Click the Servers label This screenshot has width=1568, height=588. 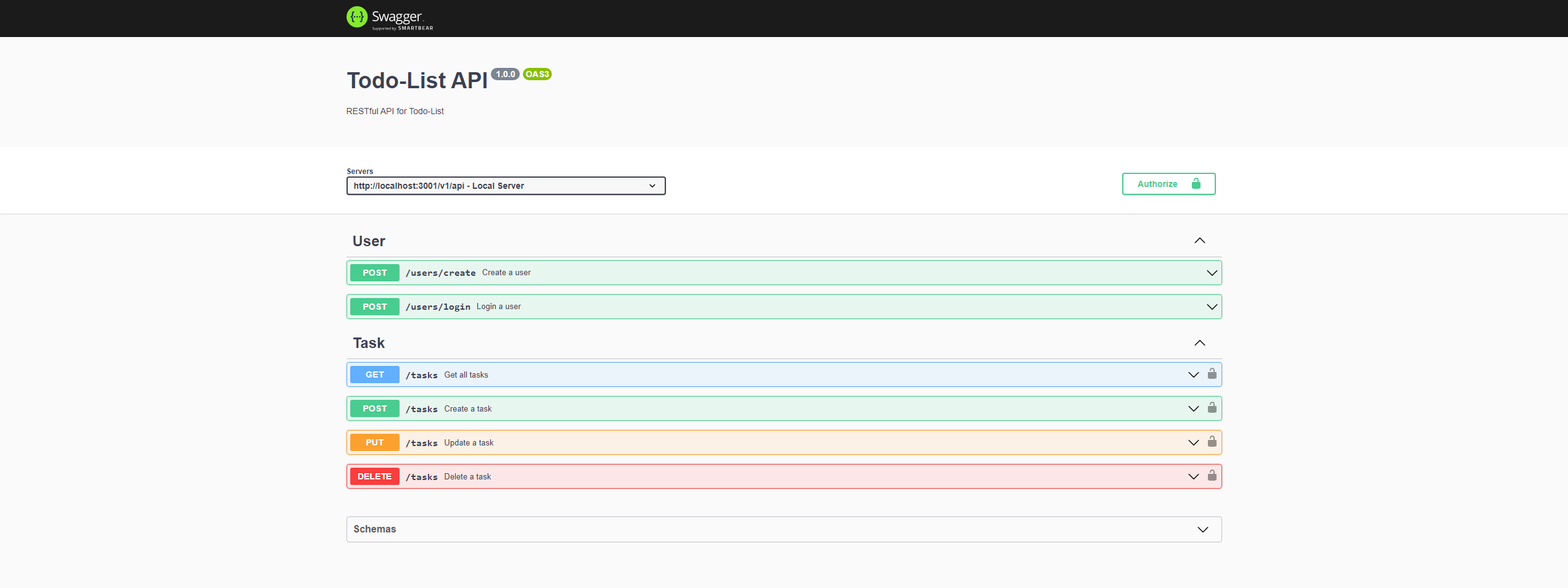360,171
